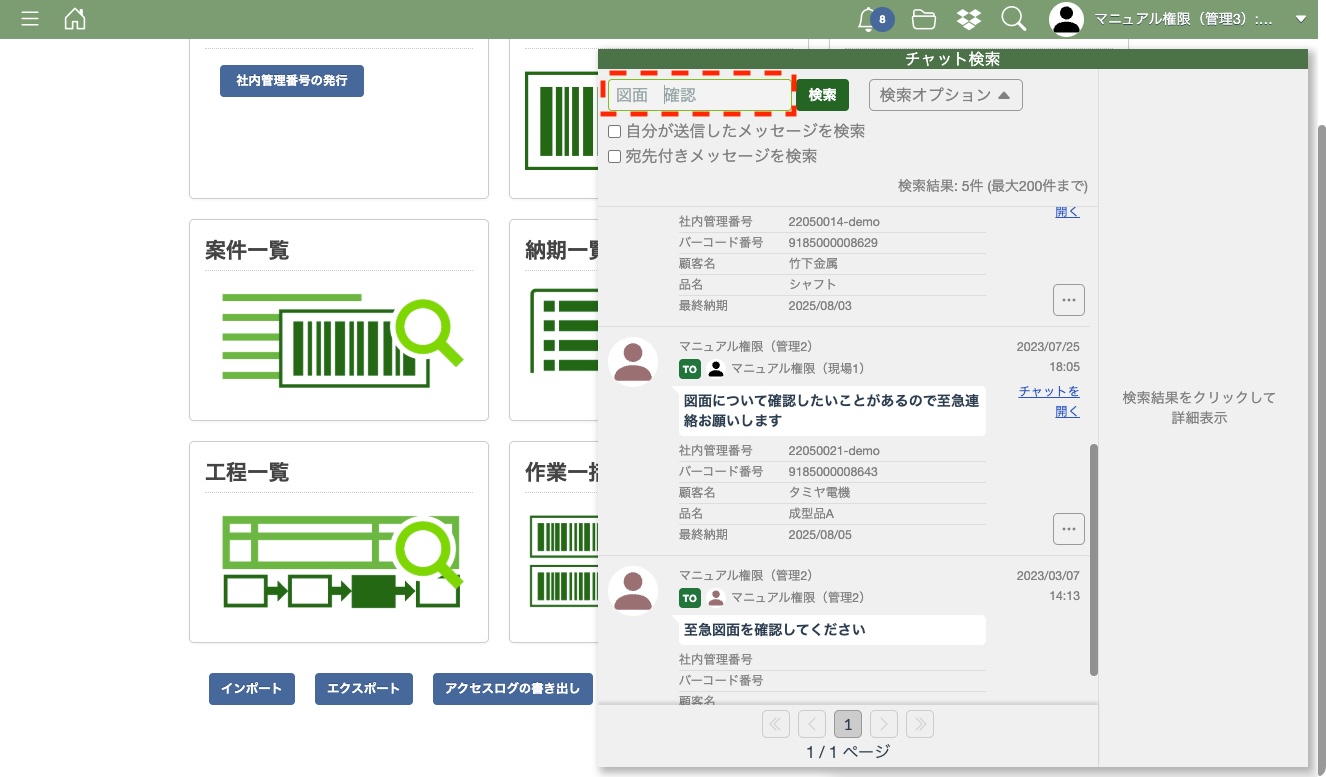The width and height of the screenshot is (1326, 777).
Task: Open more options for シャフト message
Action: pyautogui.click(x=1068, y=299)
